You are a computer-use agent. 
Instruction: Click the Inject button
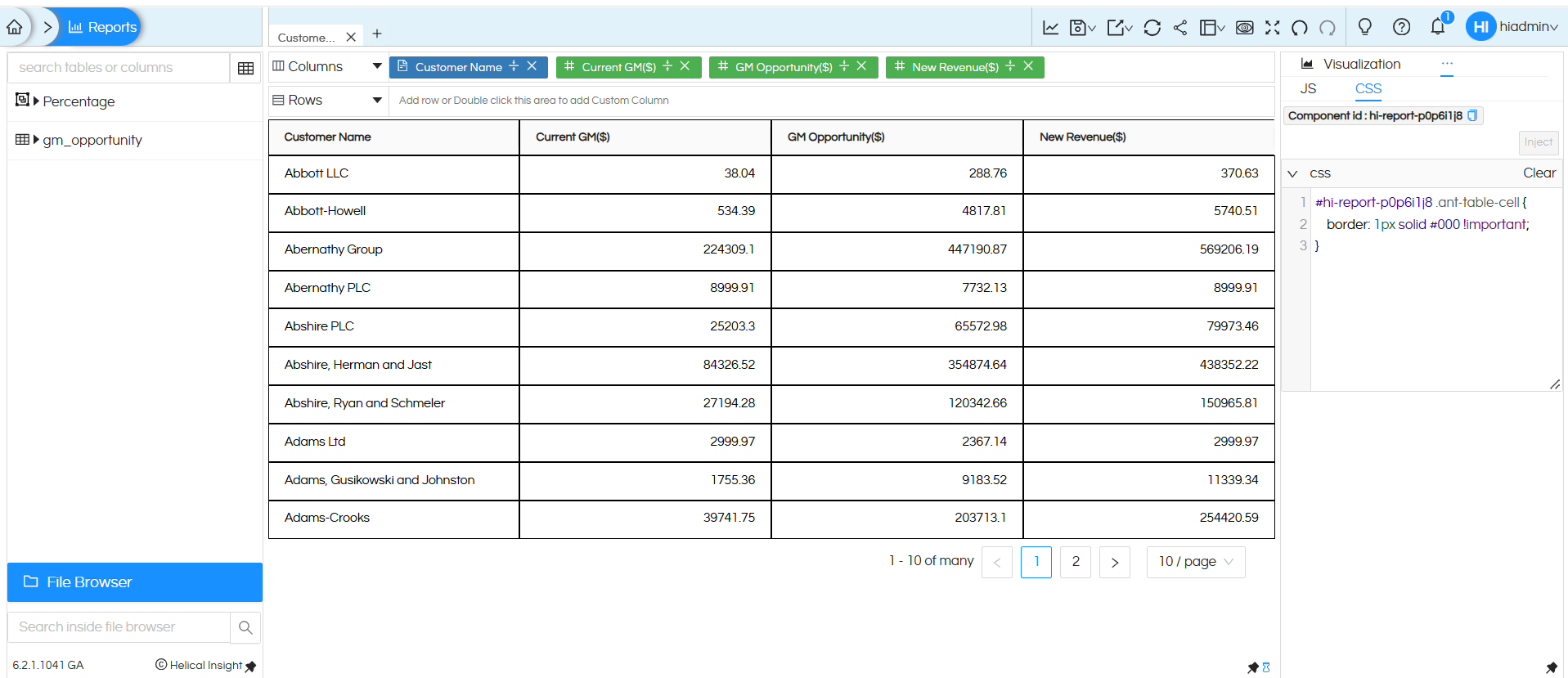(x=1539, y=142)
